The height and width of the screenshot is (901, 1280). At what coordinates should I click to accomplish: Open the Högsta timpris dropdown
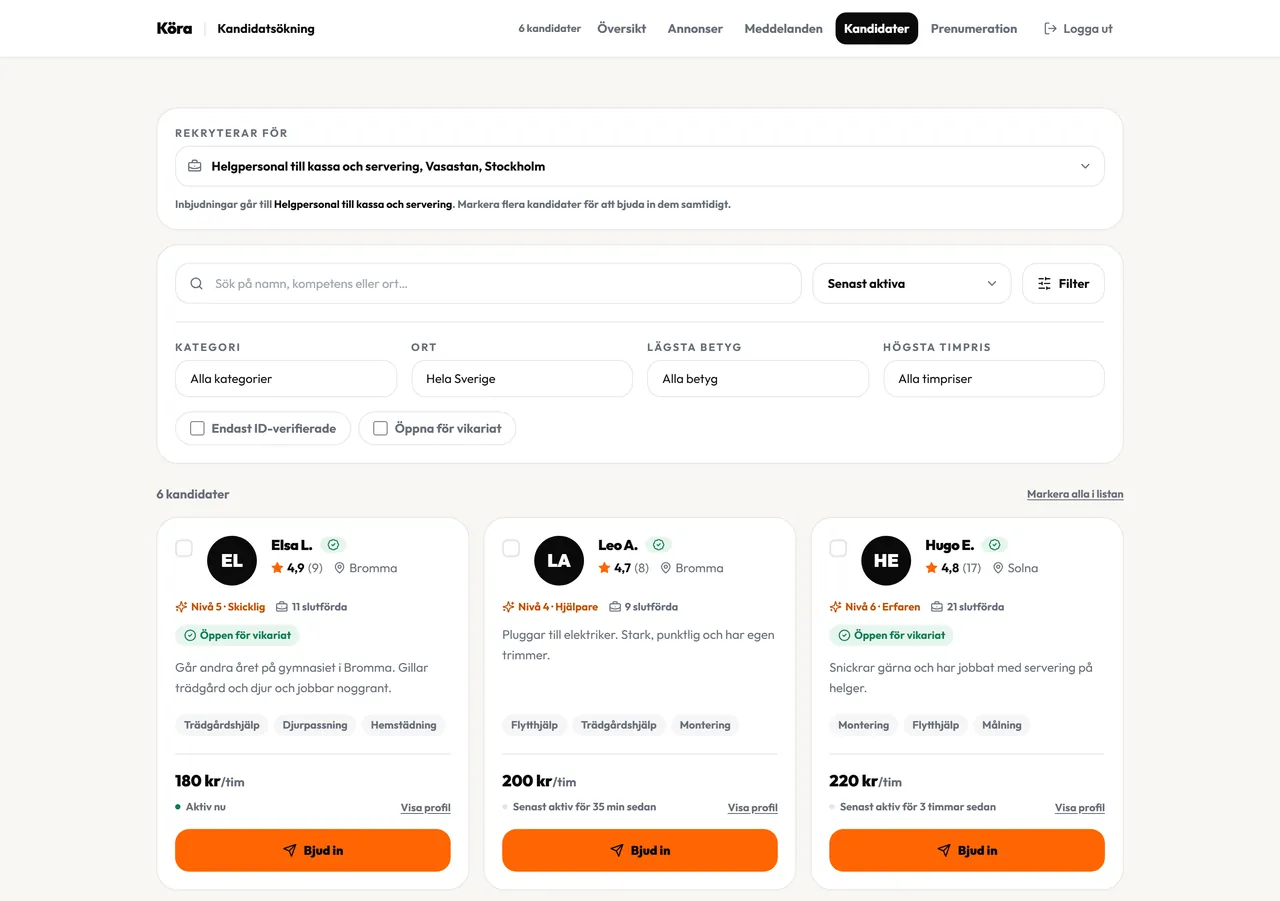tap(994, 379)
